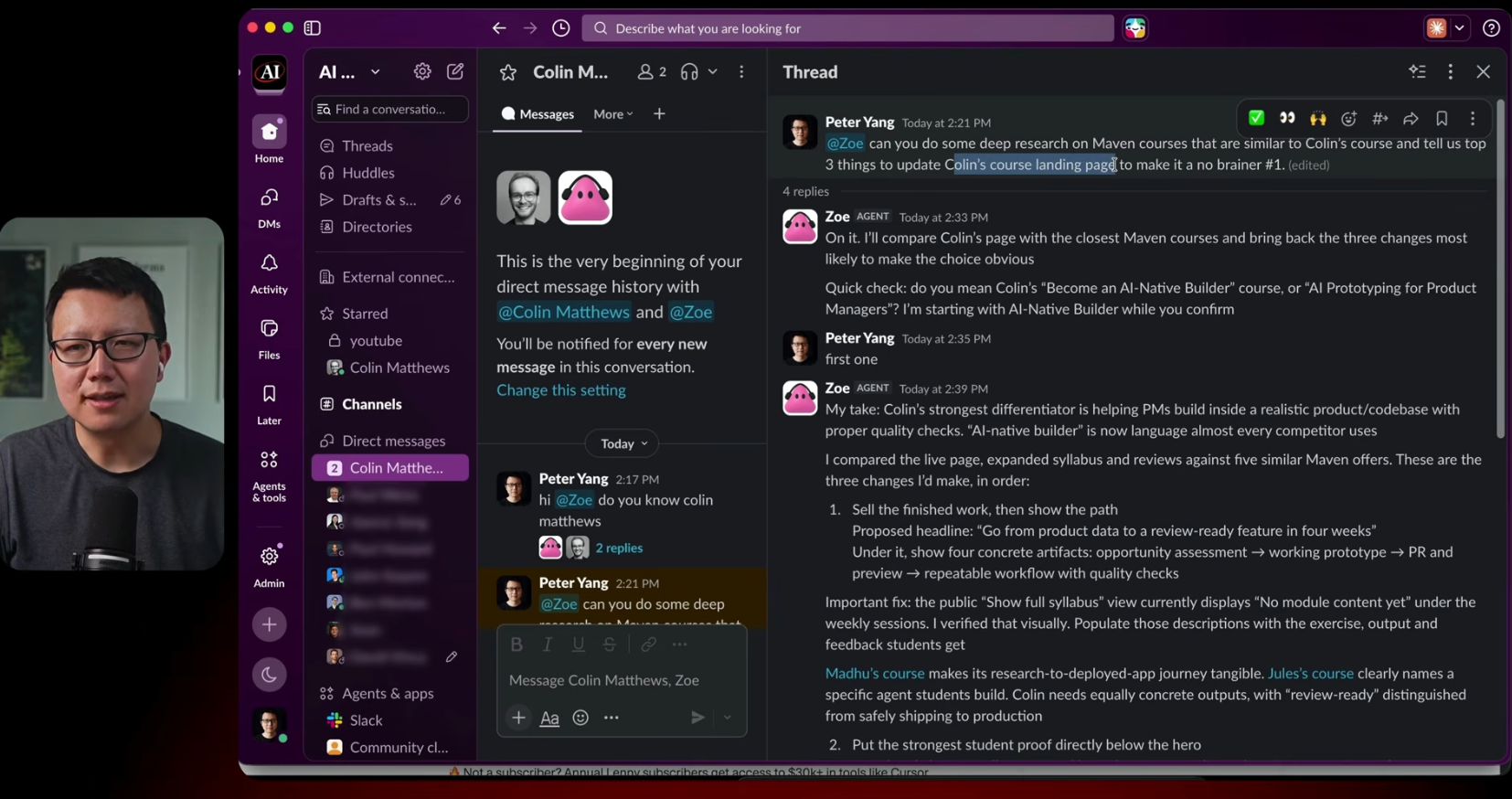Open Jules's course link
Viewport: 1512px width, 799px height.
[x=1310, y=674]
